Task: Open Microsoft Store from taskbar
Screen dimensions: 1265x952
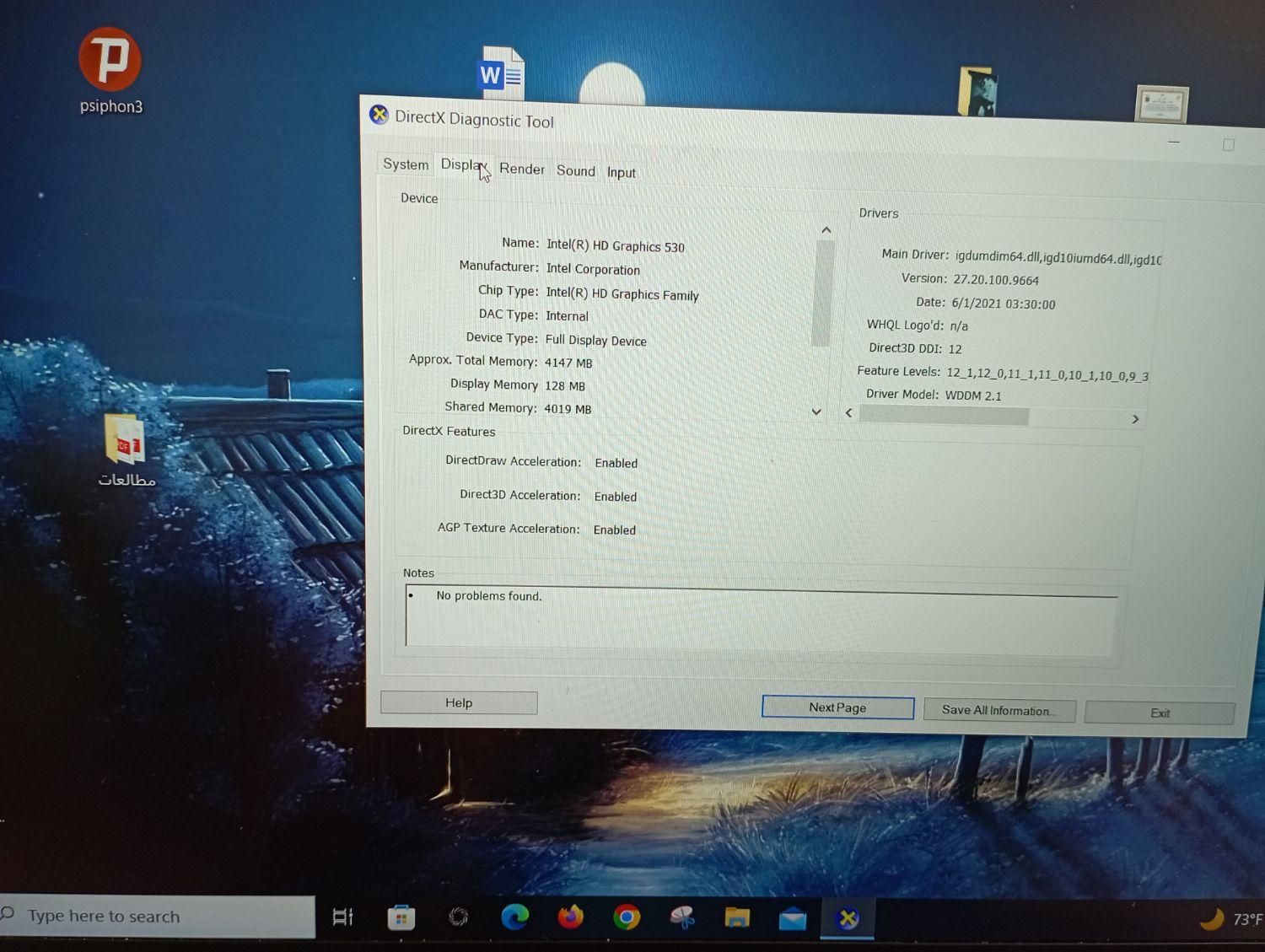Action: pyautogui.click(x=401, y=917)
